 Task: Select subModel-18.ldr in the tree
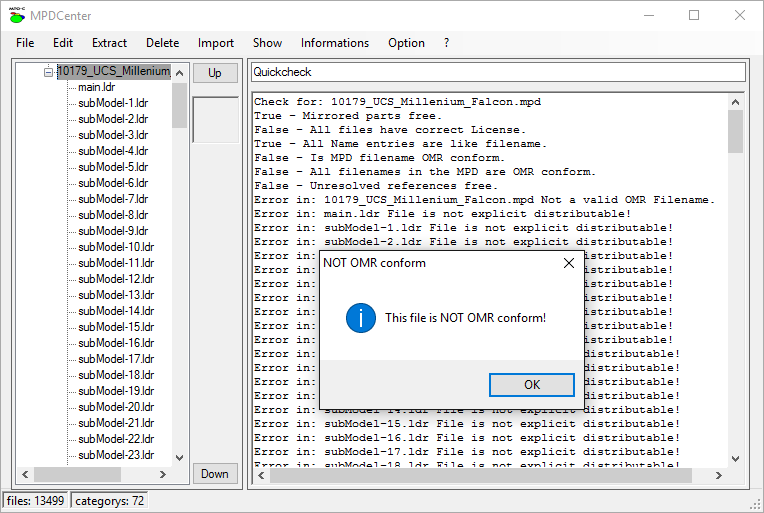click(116, 375)
